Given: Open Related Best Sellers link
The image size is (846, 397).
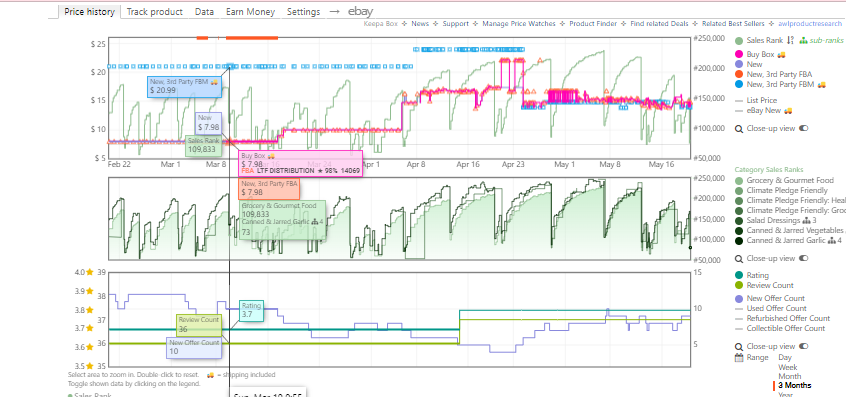Looking at the screenshot, I should pos(732,24).
